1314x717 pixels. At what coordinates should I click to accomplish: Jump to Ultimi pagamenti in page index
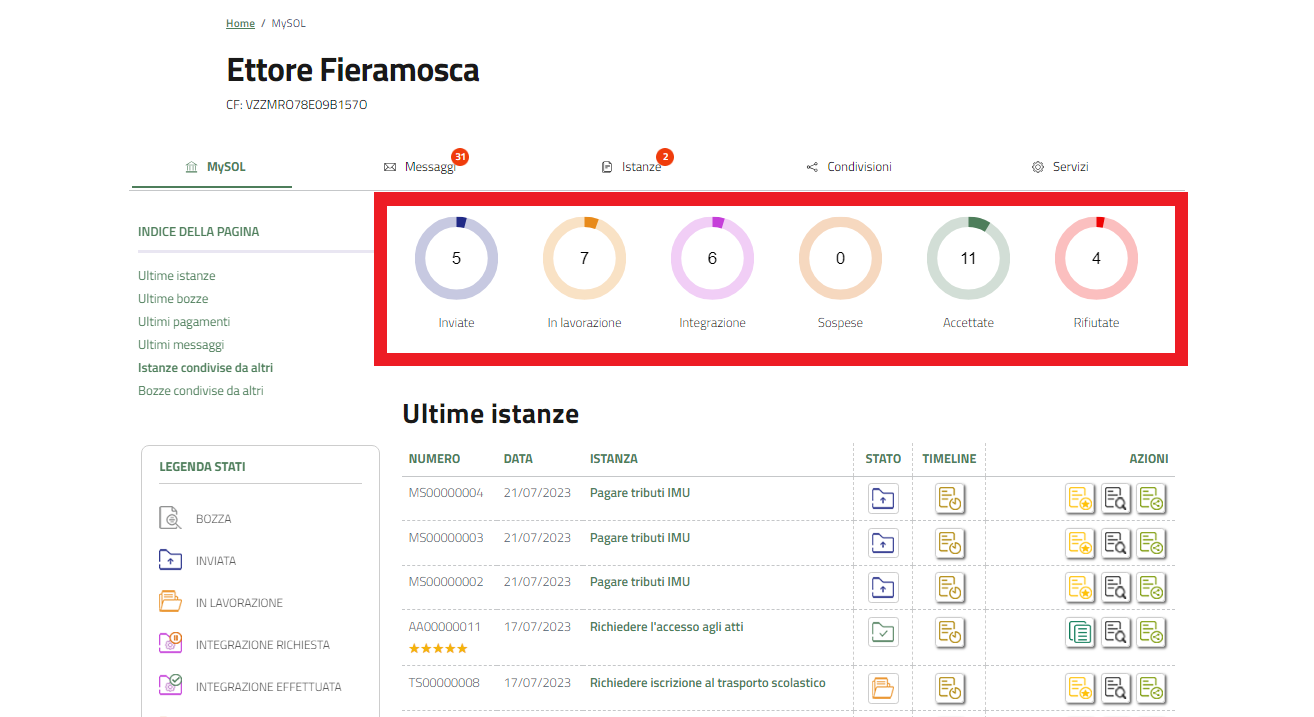(x=184, y=322)
